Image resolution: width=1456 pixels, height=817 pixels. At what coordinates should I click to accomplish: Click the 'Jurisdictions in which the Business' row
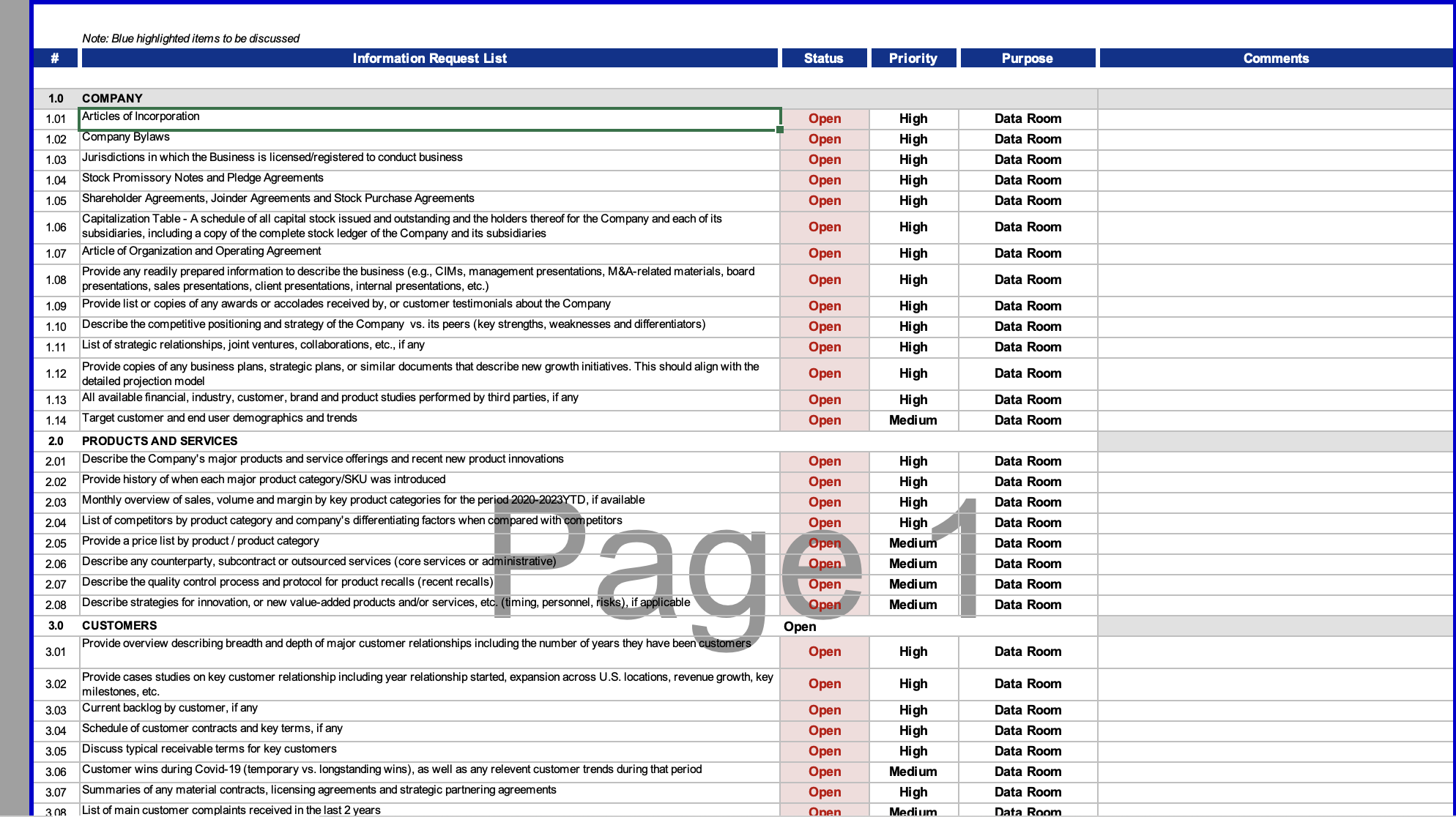tap(429, 160)
